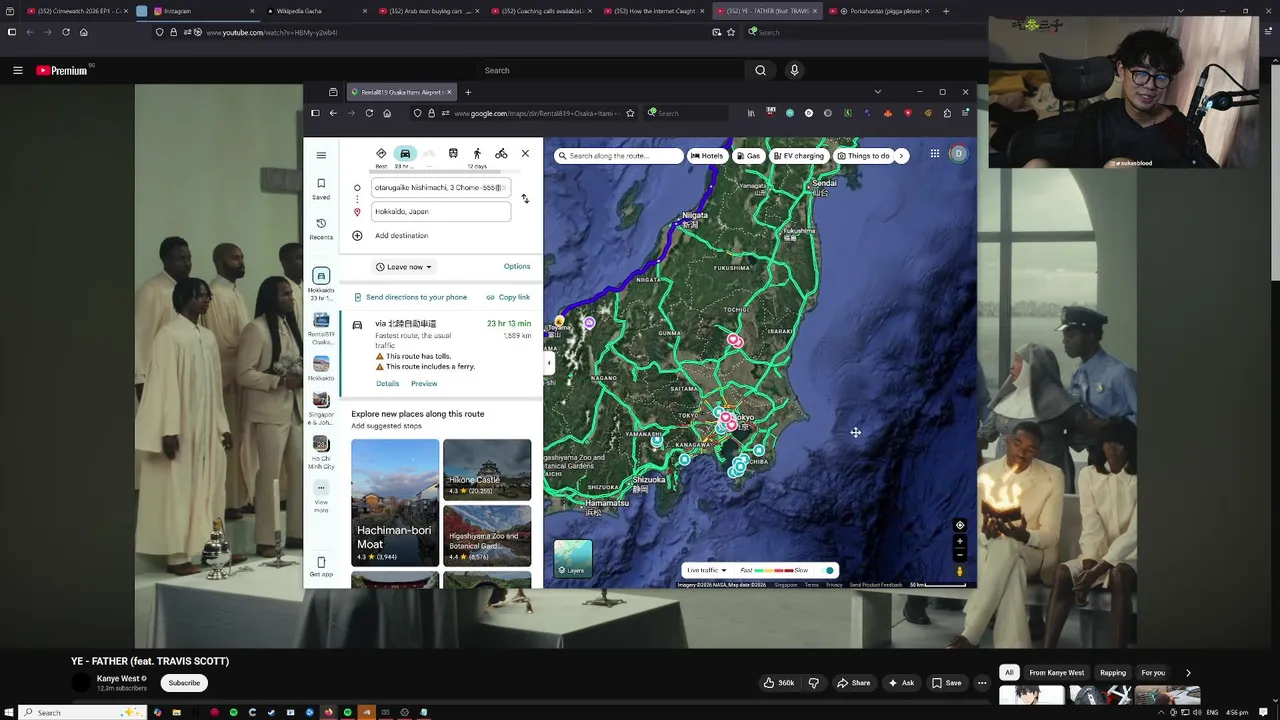Viewport: 1280px width, 720px height.
Task: Open Higashiyama Zoo place card
Action: click(x=487, y=536)
